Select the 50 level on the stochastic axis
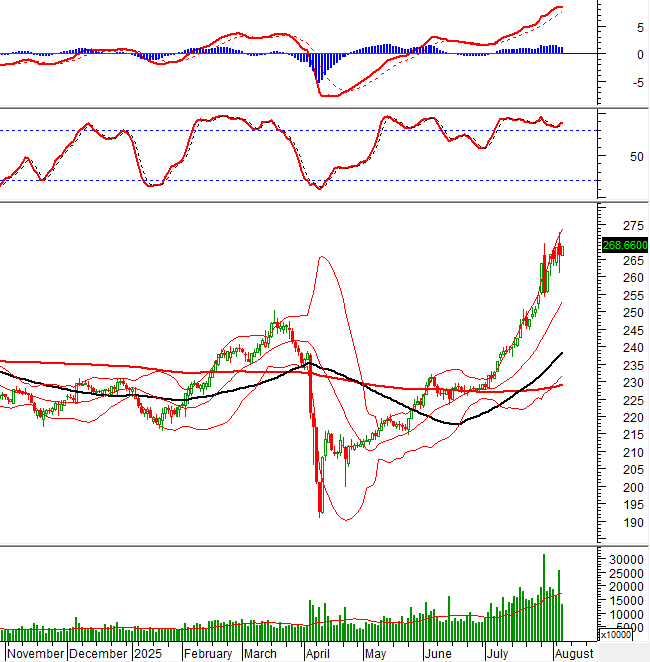The image size is (650, 662). [x=637, y=157]
